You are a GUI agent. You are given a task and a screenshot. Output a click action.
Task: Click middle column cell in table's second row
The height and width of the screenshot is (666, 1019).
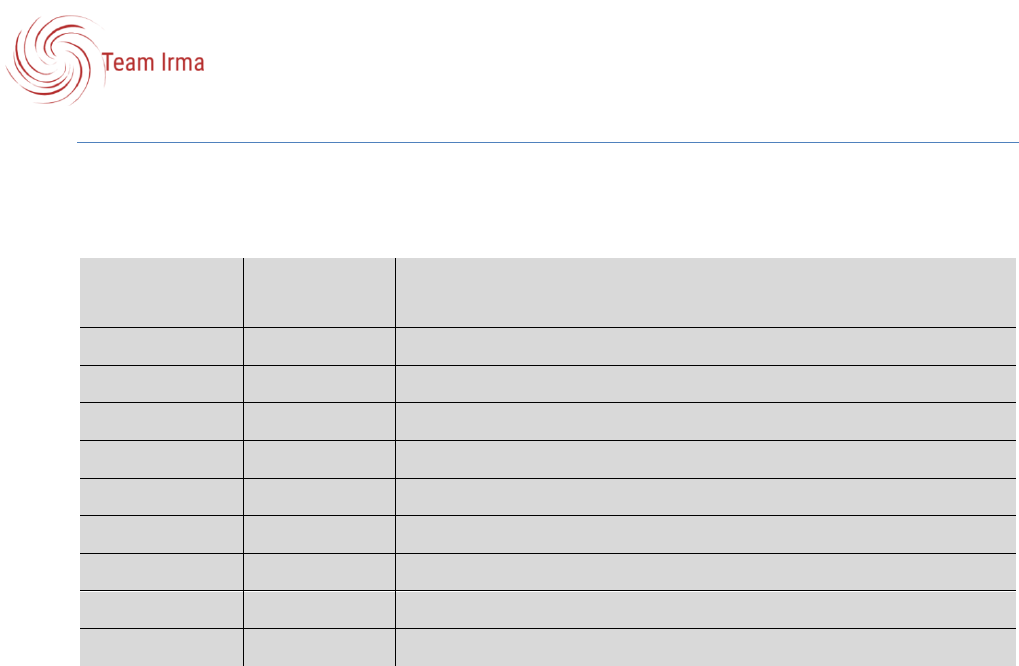pos(318,346)
